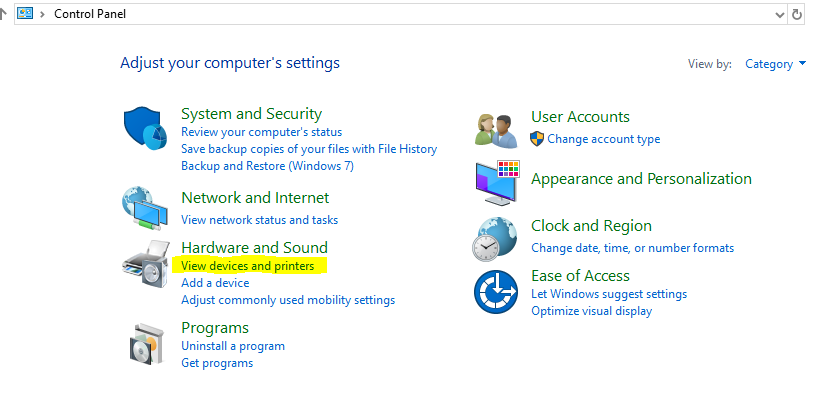
Task: Open Uninstall a program link
Action: coord(233,346)
